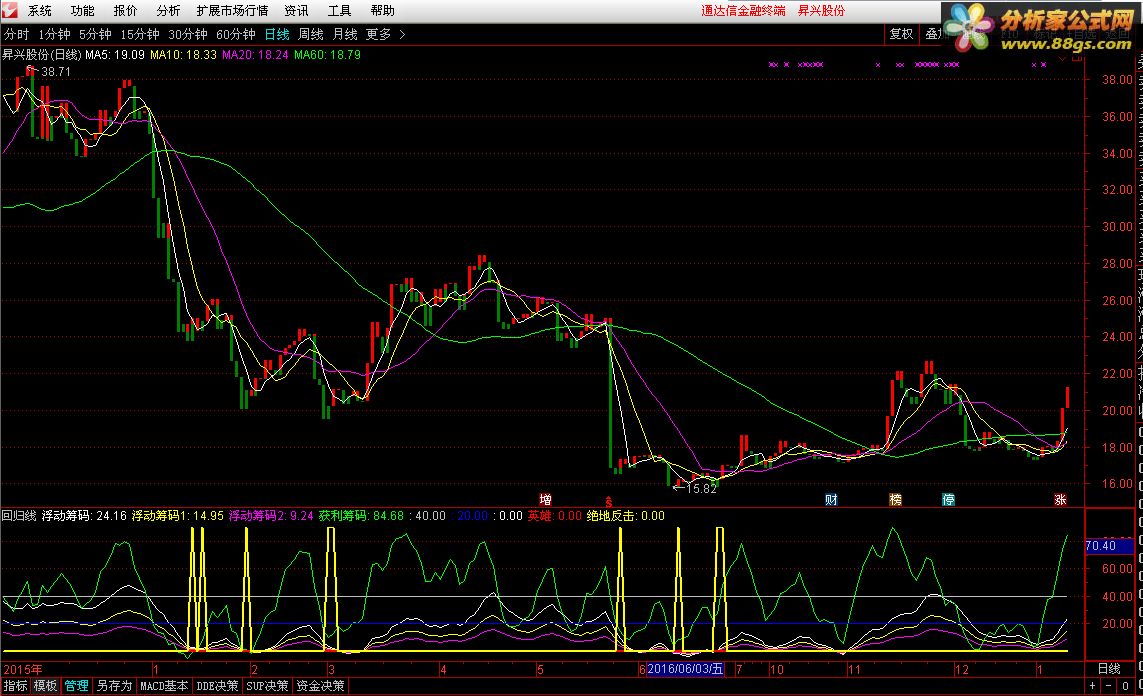Switch to 月线 monthly period

345,34
